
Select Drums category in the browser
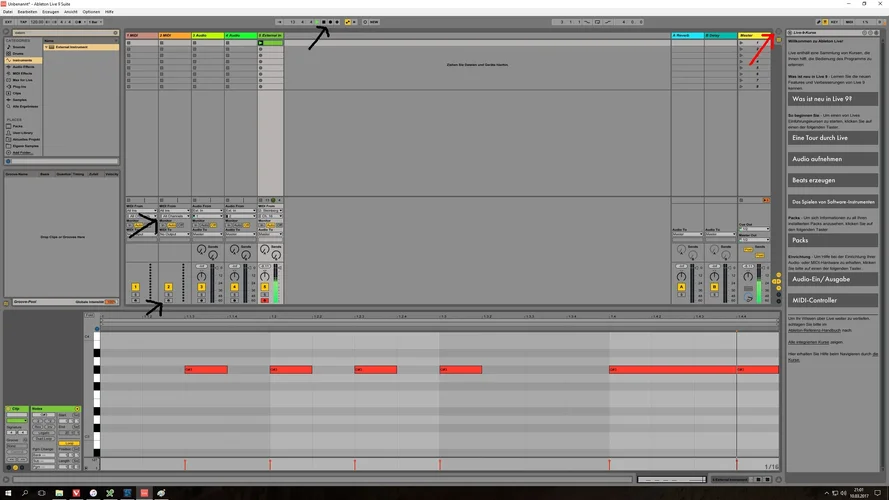point(20,53)
